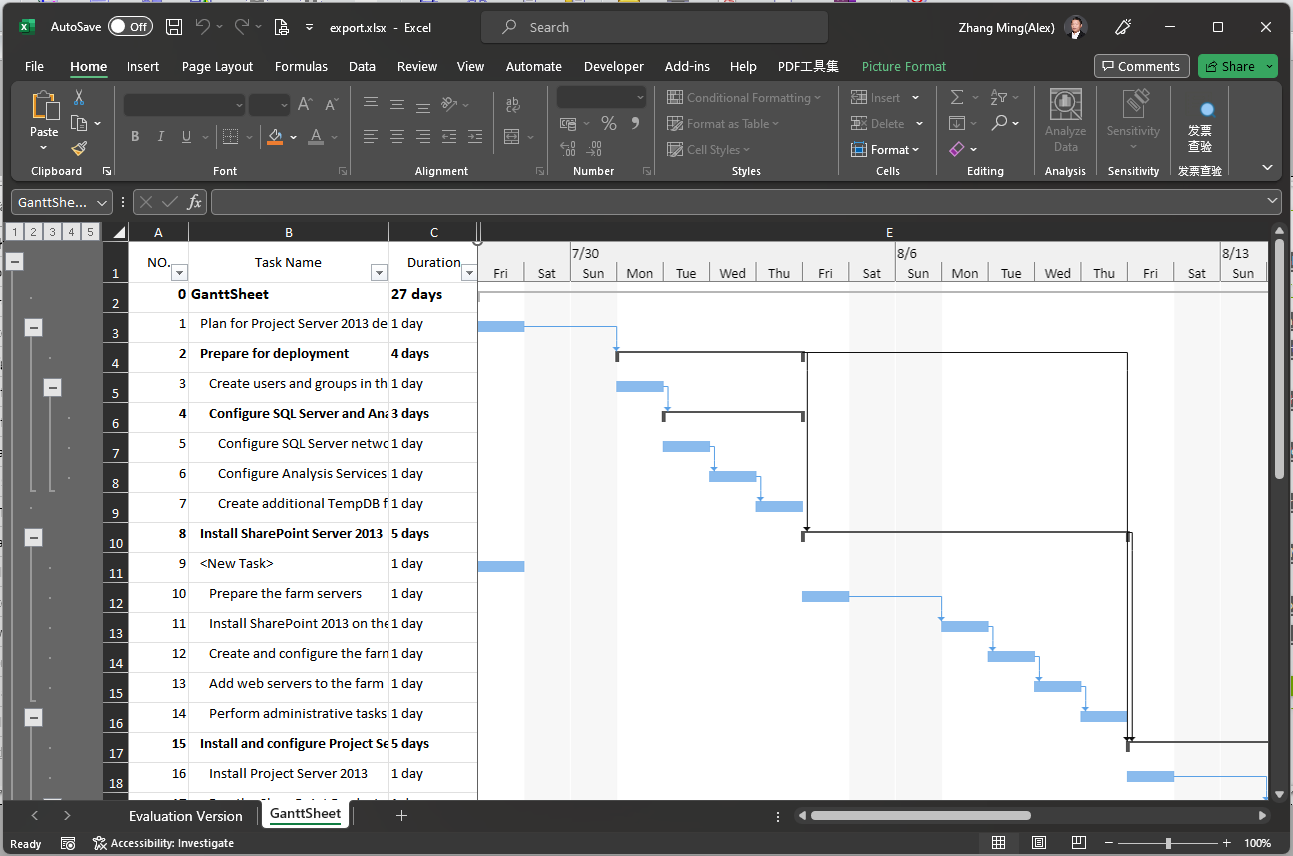The width and height of the screenshot is (1293, 856).
Task: Open the Name Box dropdown arrow
Action: [x=102, y=202]
